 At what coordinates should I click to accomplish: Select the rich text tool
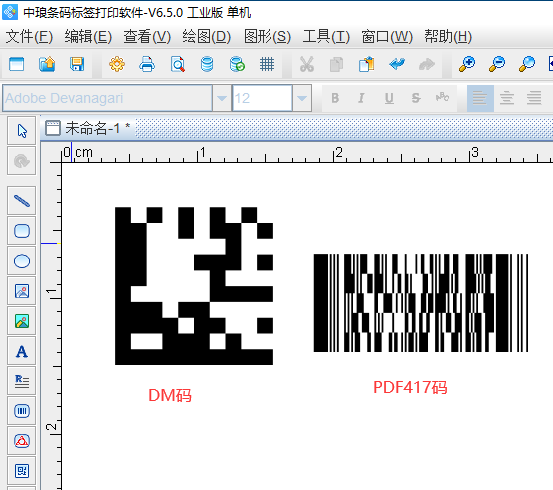22,381
